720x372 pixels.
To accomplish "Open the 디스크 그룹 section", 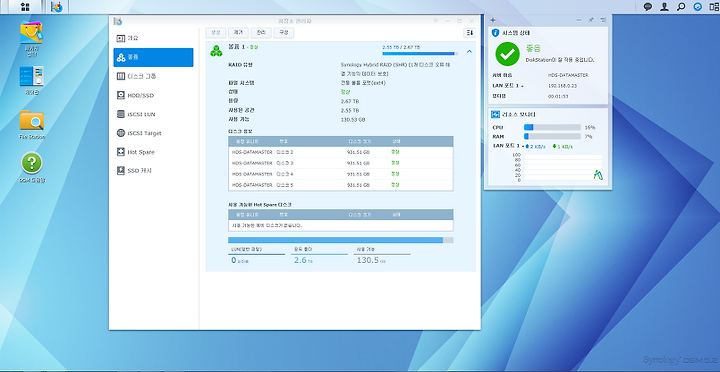I will [153, 76].
